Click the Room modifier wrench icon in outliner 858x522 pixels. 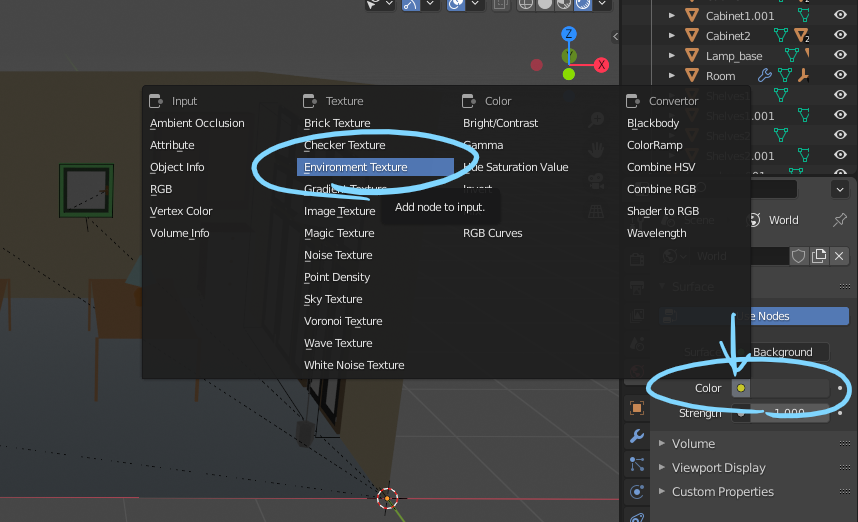pos(764,76)
